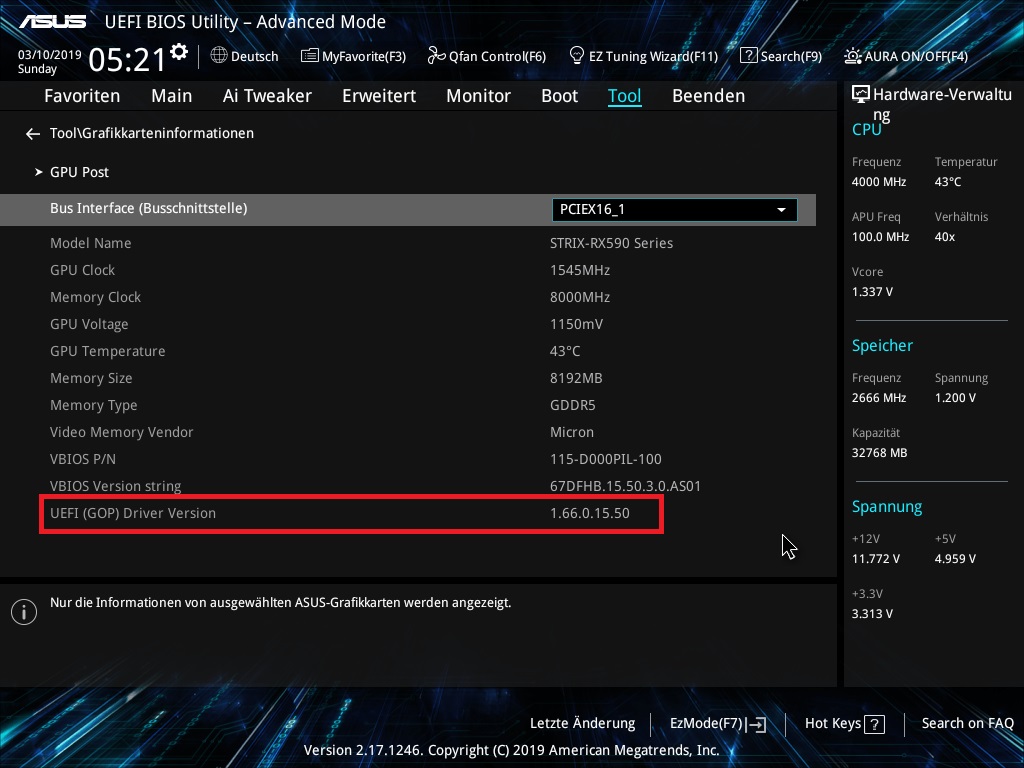Screen dimensions: 1024x768
Task: Click the Bus Interface dropdown arrow
Action: (781, 210)
